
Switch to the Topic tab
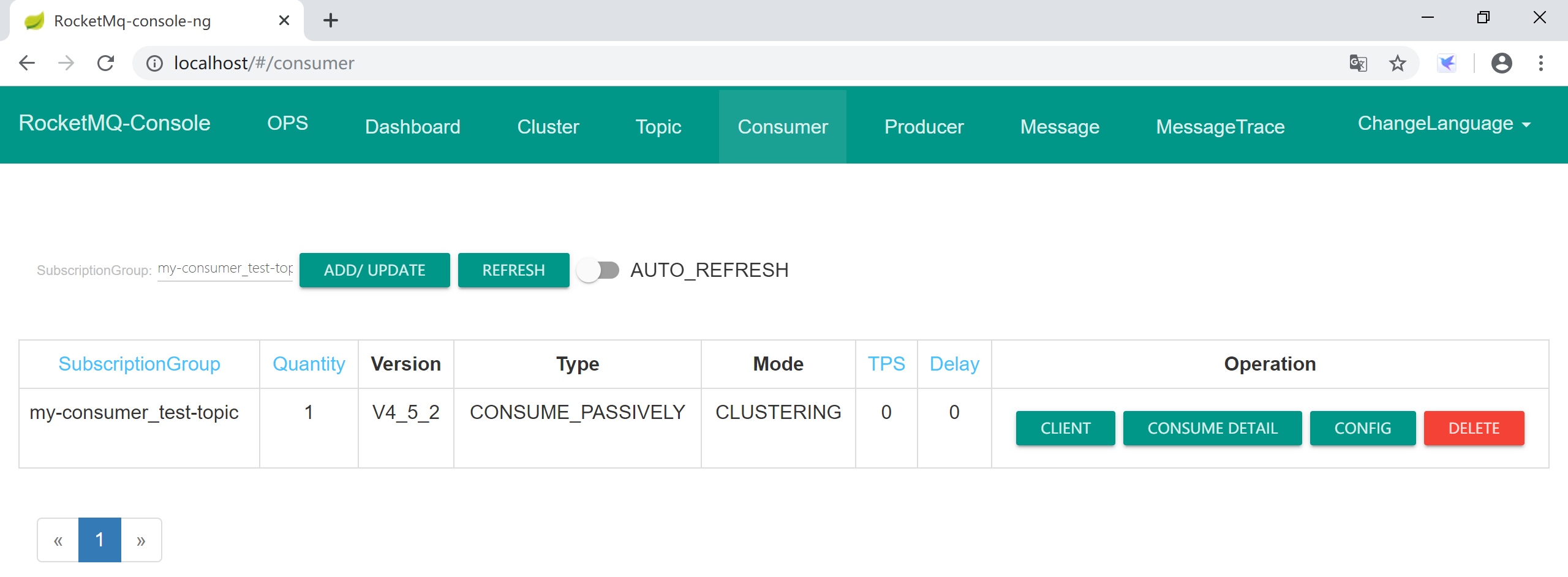click(658, 127)
